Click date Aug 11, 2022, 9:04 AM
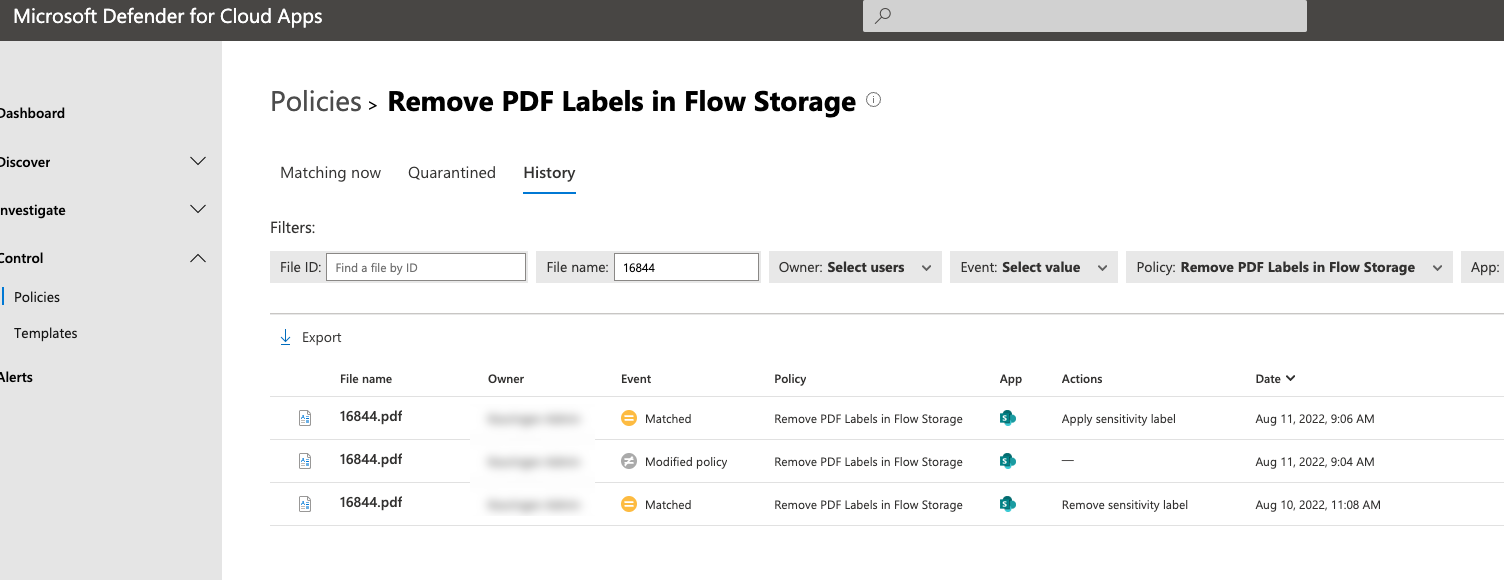The width and height of the screenshot is (1504, 580). (1315, 462)
